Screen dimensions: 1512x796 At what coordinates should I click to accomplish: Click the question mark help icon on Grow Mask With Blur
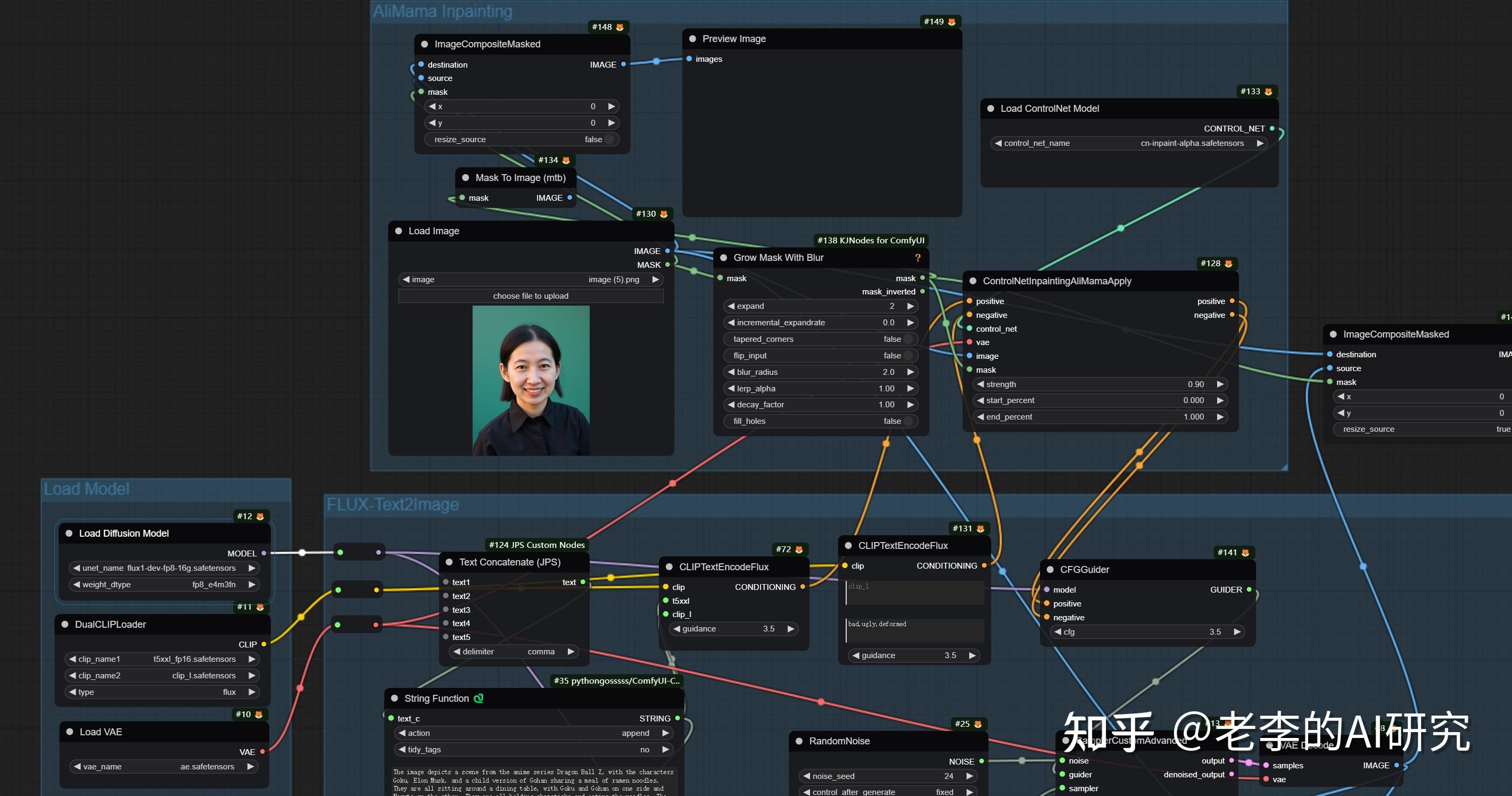point(918,257)
